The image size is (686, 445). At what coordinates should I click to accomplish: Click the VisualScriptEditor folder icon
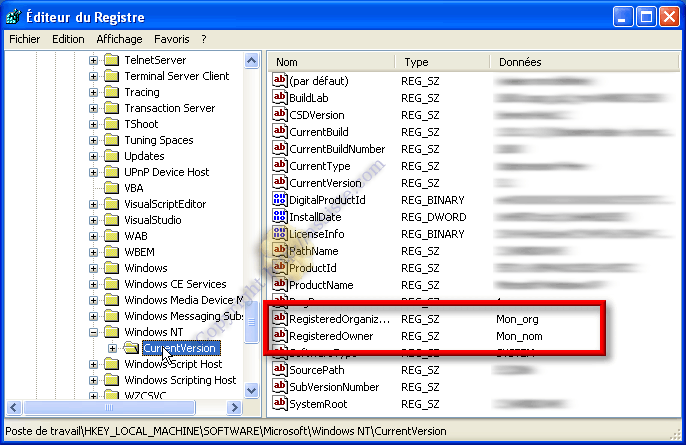[x=112, y=204]
